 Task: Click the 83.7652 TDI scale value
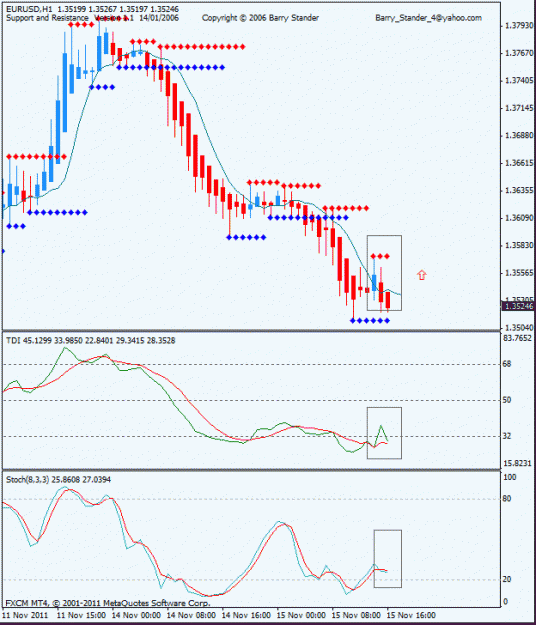pyautogui.click(x=517, y=338)
